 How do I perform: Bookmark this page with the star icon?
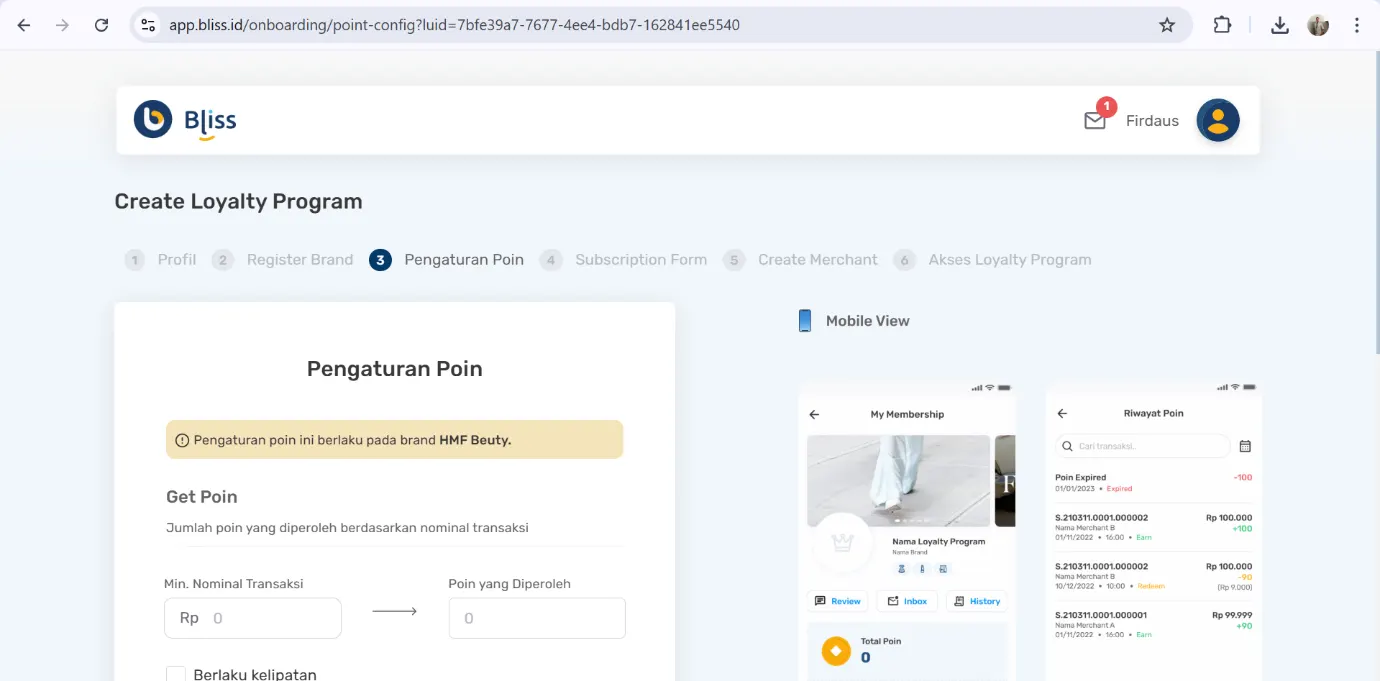(1166, 25)
